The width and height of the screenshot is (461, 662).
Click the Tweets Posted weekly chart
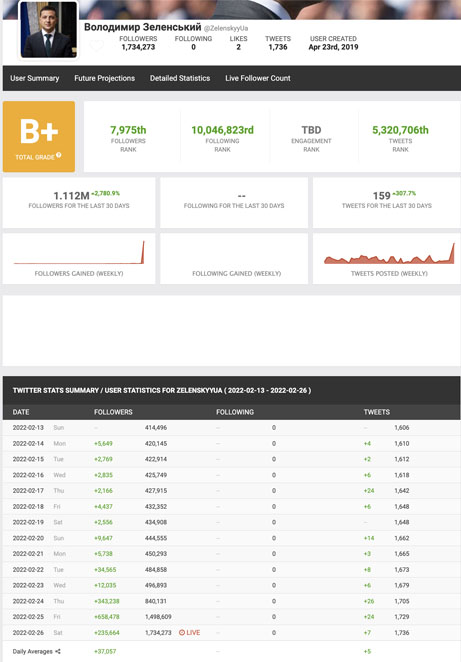click(389, 253)
